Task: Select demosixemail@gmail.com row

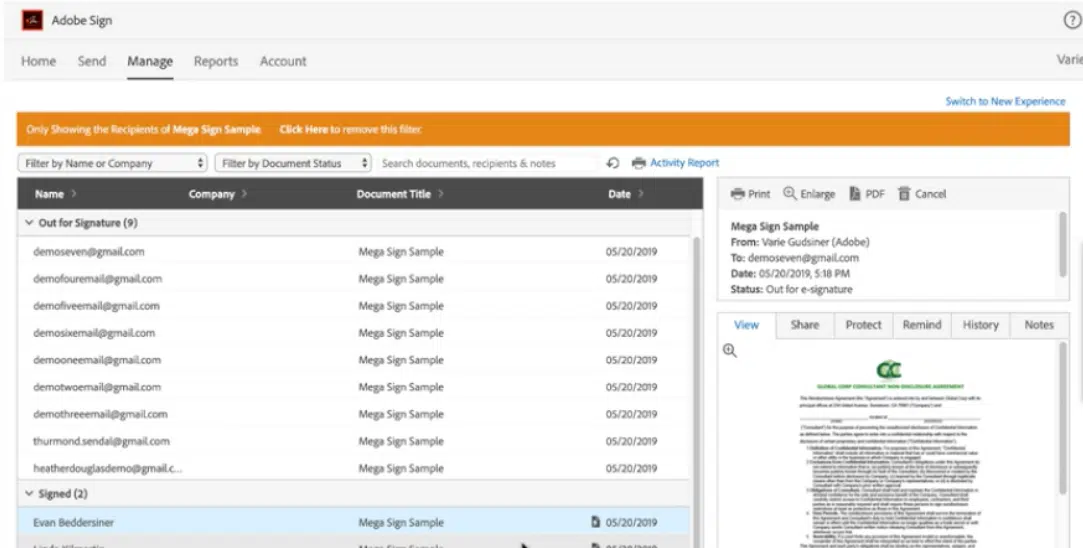Action: (354, 332)
